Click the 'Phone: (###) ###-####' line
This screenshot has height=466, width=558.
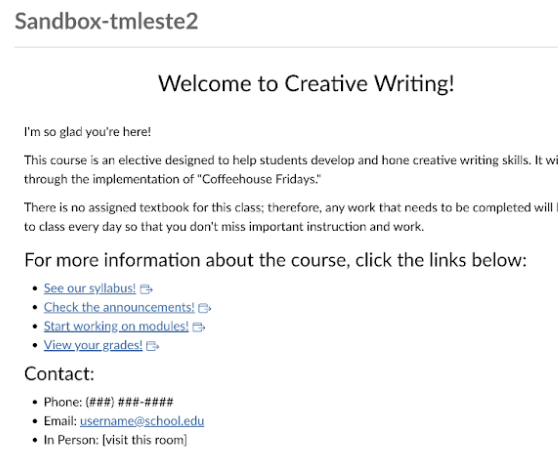109,402
